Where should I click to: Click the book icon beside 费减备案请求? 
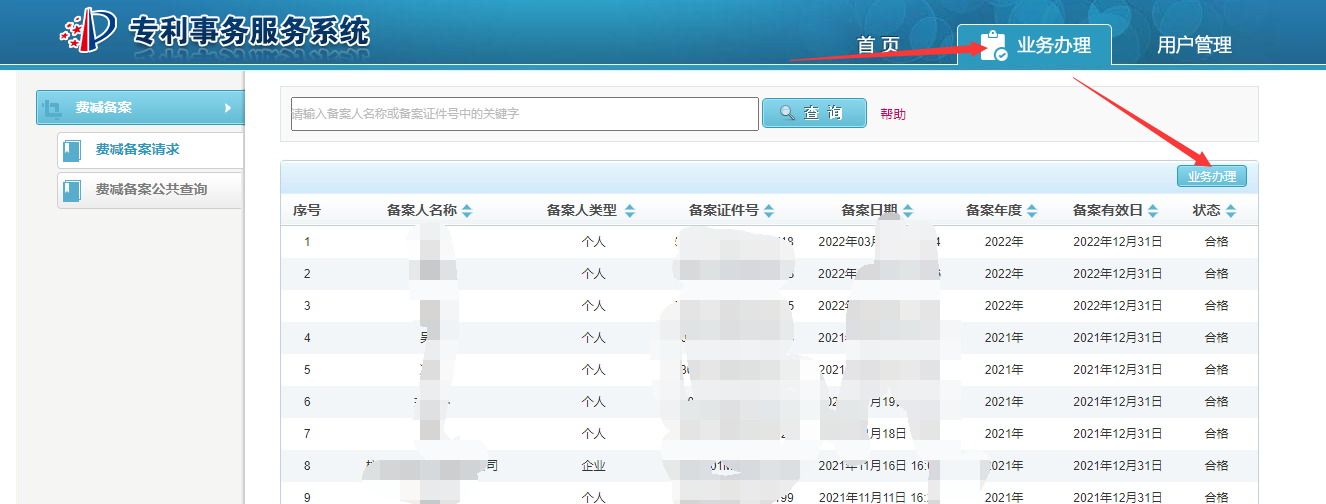(x=72, y=151)
